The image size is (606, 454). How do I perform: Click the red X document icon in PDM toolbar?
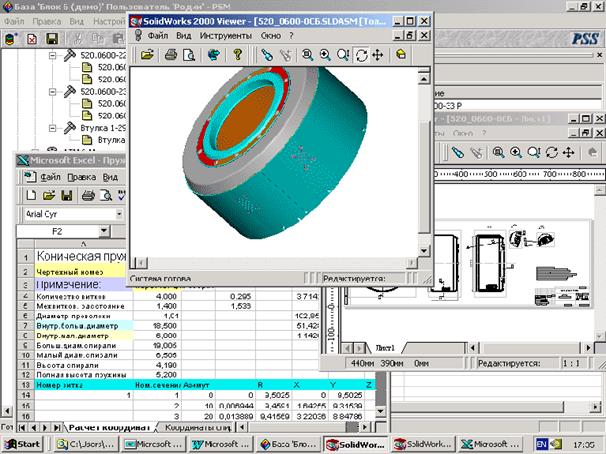pyautogui.click(x=32, y=39)
